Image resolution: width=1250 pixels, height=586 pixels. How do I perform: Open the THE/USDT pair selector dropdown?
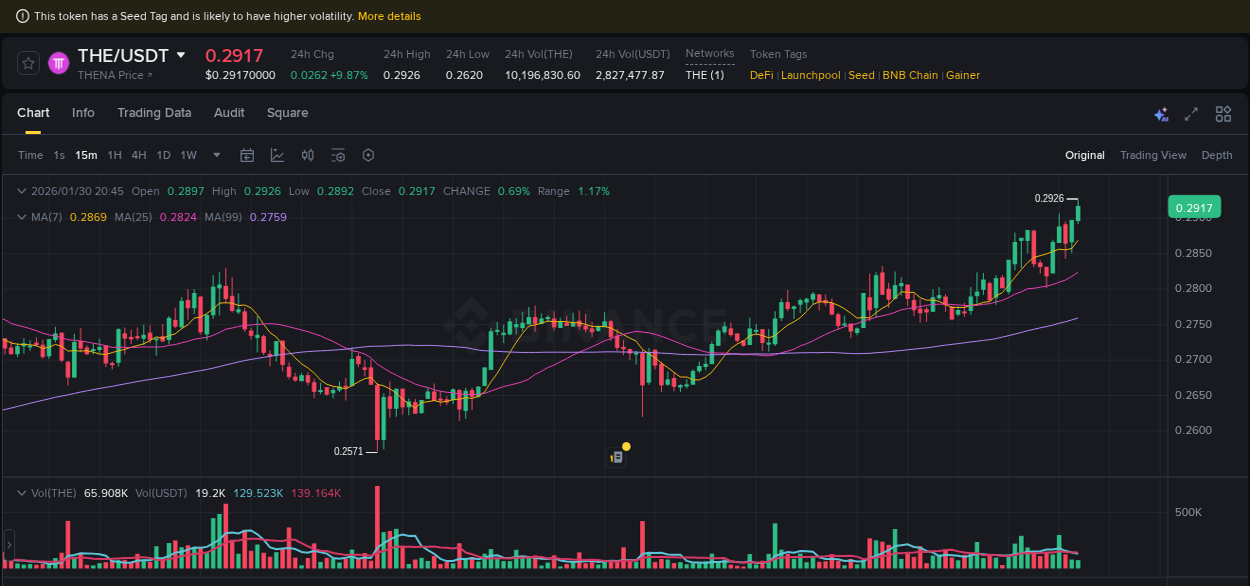180,55
